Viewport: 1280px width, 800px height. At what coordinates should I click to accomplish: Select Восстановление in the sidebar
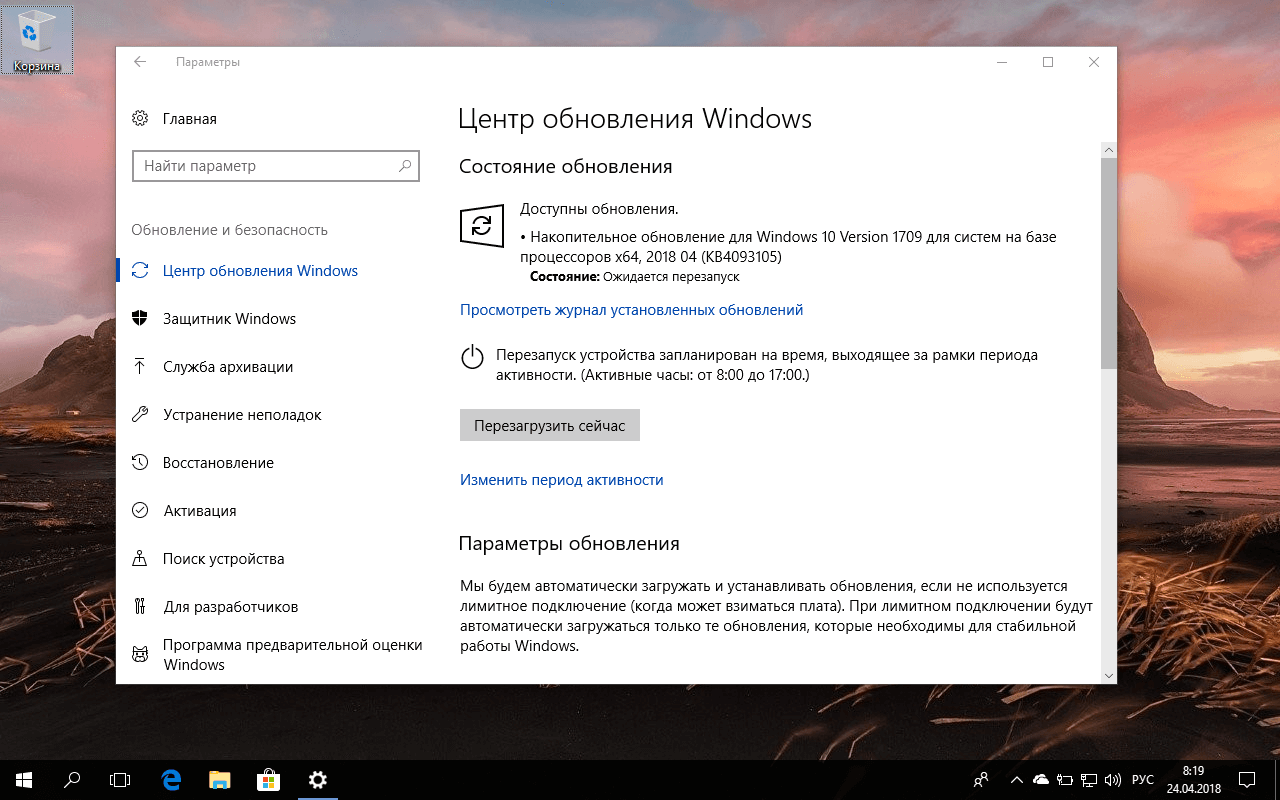(x=218, y=462)
